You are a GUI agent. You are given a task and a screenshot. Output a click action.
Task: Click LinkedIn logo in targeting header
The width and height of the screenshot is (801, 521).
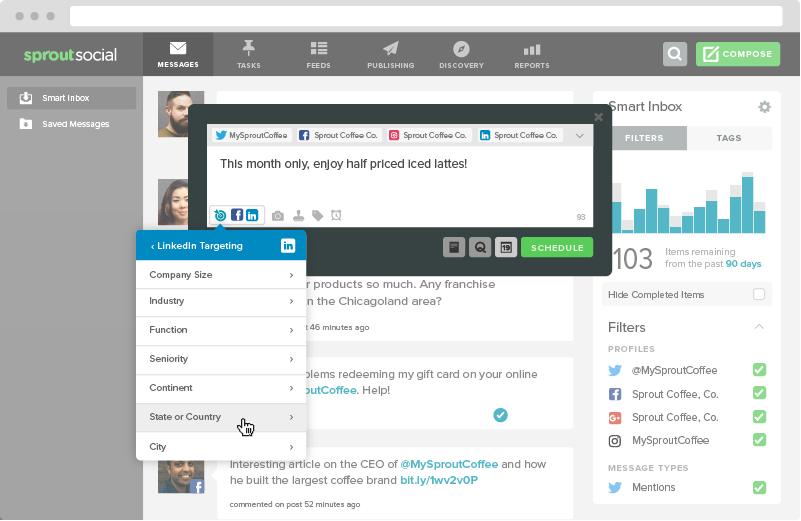[x=288, y=246]
